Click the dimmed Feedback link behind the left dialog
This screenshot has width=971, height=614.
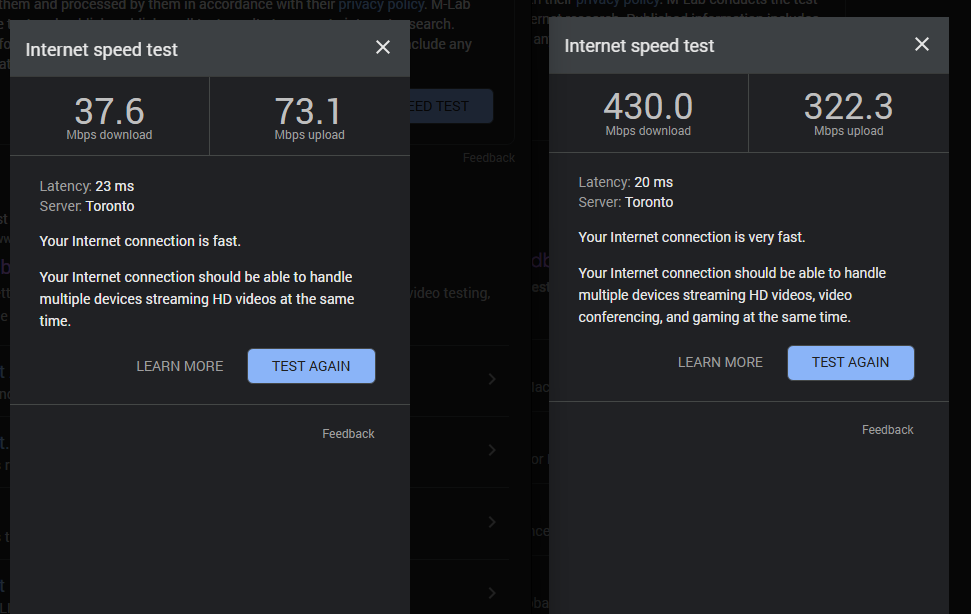pyautogui.click(x=489, y=158)
